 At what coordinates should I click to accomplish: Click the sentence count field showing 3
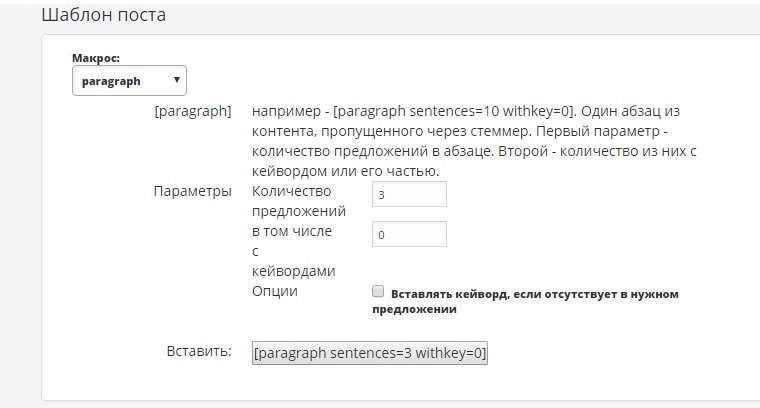(x=408, y=194)
